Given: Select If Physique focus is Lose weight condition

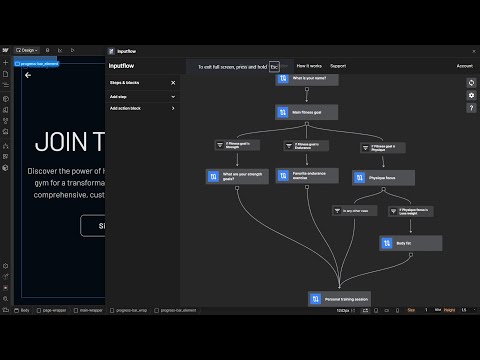Looking at the screenshot, I should (x=411, y=211).
